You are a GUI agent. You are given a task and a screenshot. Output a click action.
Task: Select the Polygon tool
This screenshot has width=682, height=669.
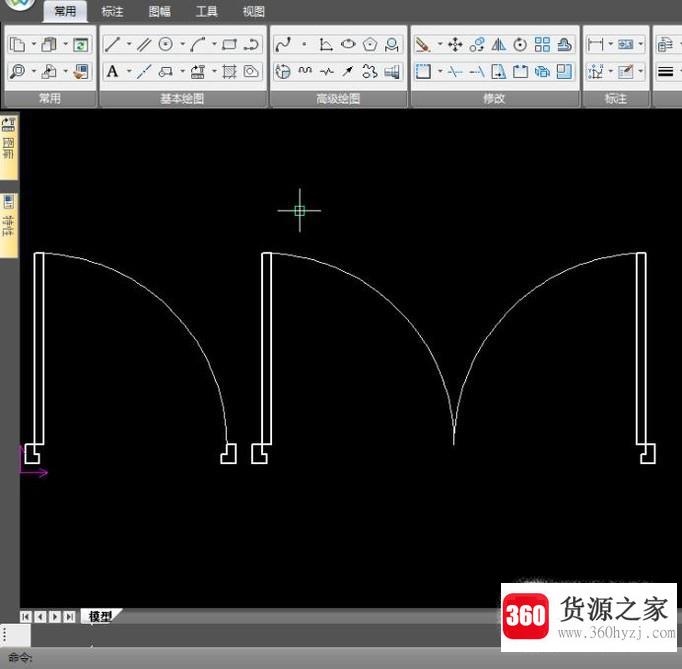(370, 44)
